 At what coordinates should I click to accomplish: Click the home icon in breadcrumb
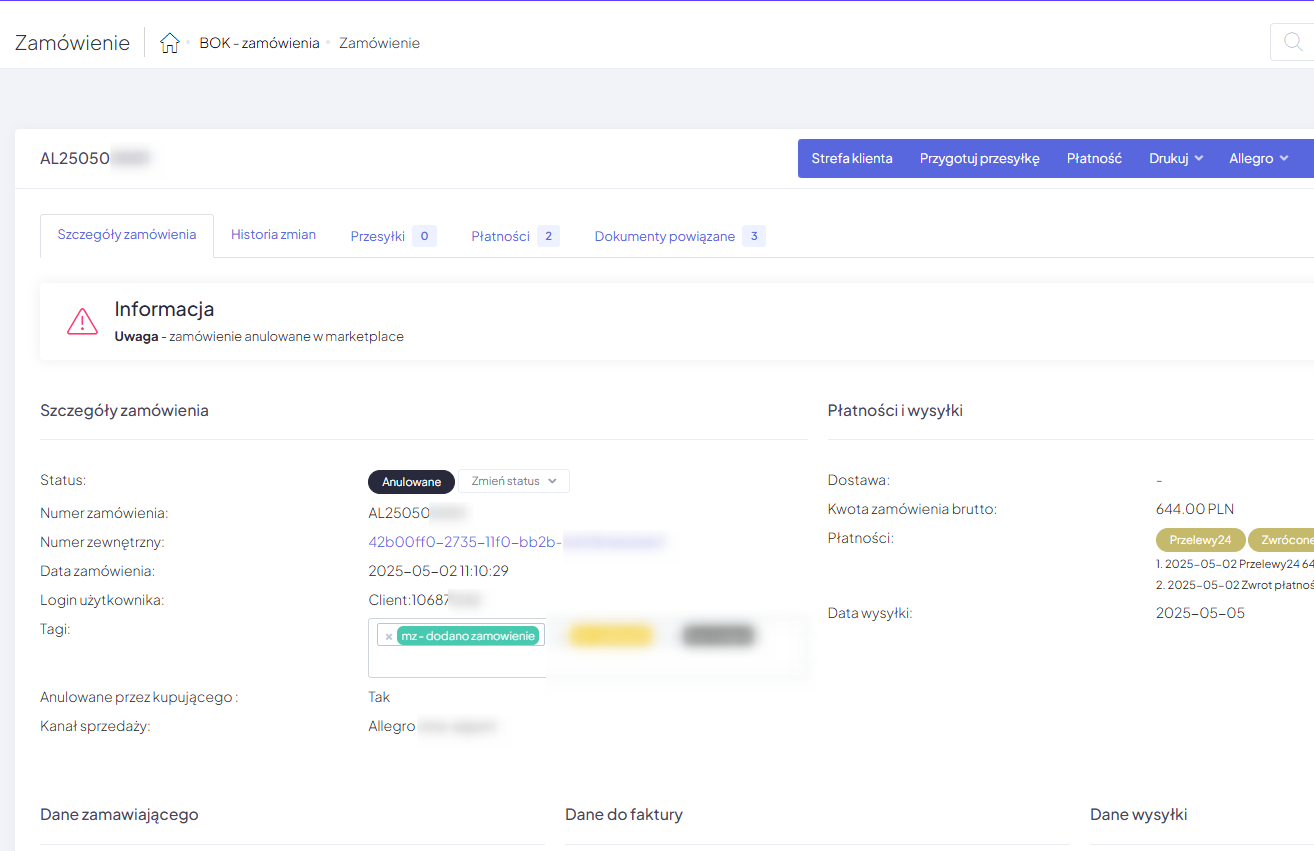click(170, 43)
